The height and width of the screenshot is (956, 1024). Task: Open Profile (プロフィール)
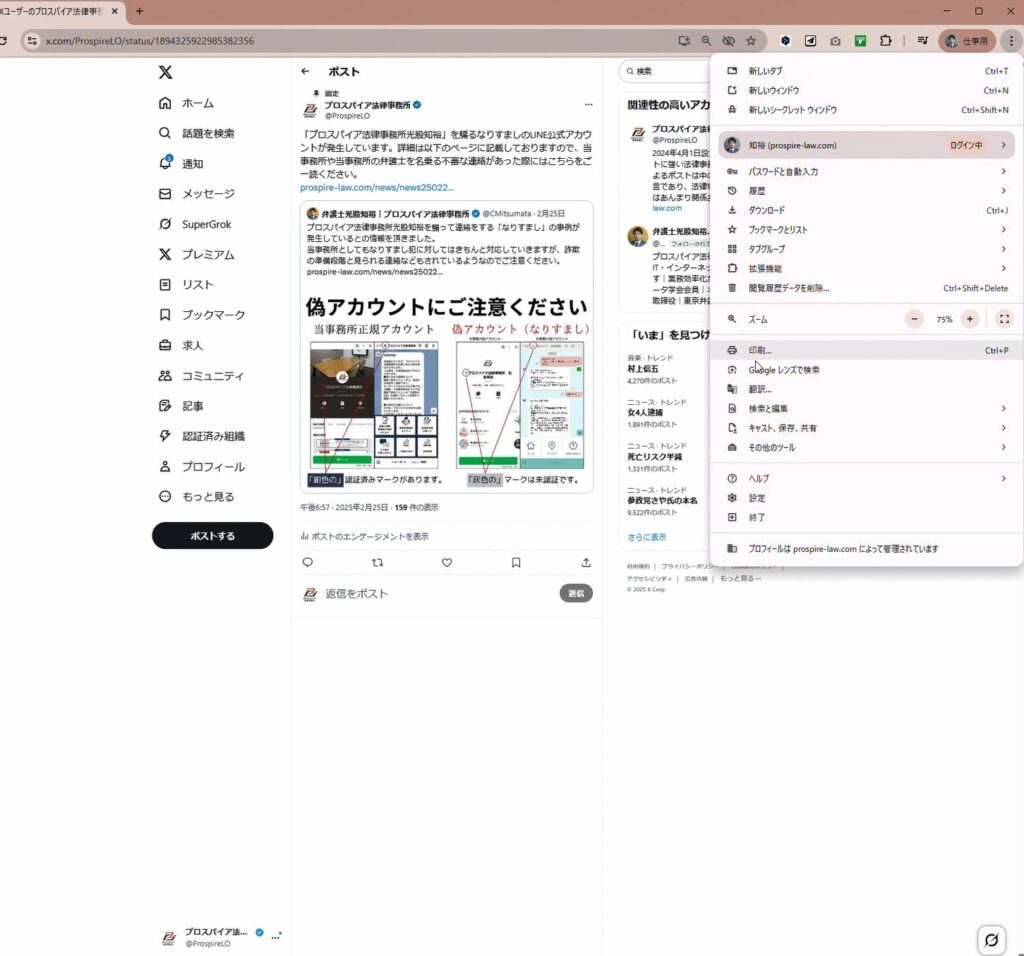coord(202,466)
